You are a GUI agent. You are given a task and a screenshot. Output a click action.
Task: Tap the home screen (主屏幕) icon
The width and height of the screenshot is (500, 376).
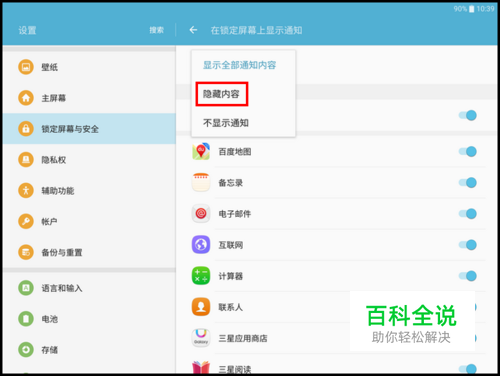26,98
